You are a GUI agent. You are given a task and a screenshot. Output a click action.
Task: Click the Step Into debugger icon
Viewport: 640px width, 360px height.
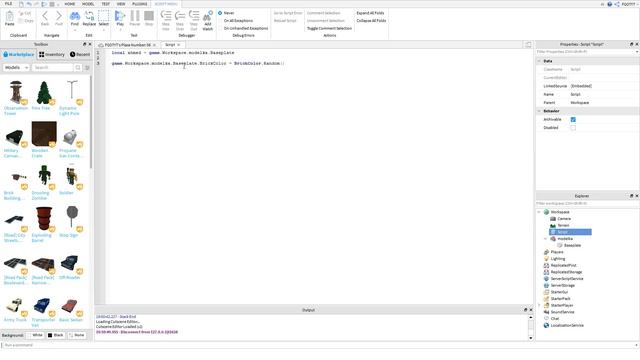[166, 16]
